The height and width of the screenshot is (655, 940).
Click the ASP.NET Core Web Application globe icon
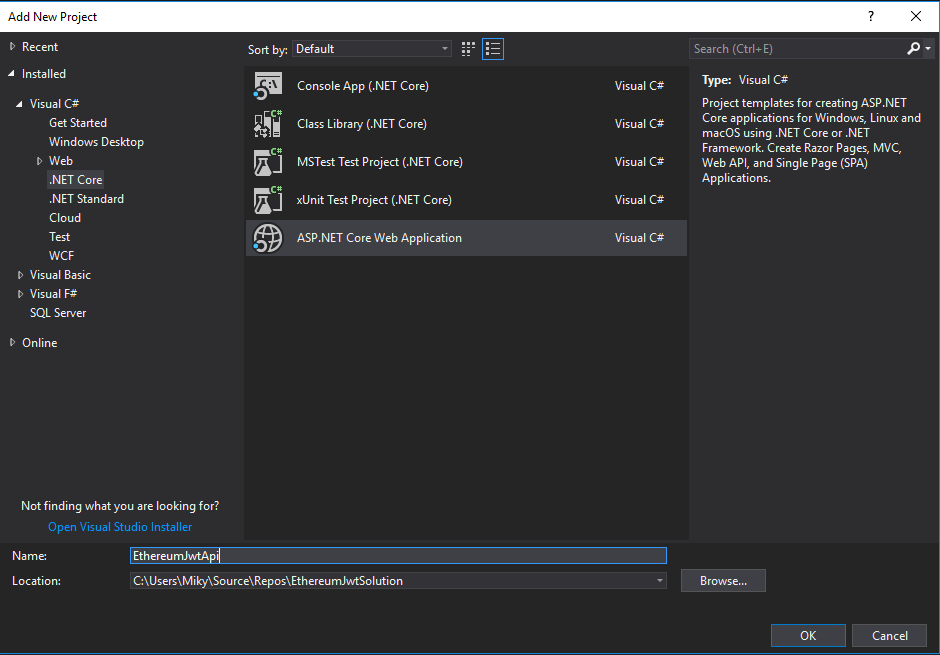tap(268, 238)
